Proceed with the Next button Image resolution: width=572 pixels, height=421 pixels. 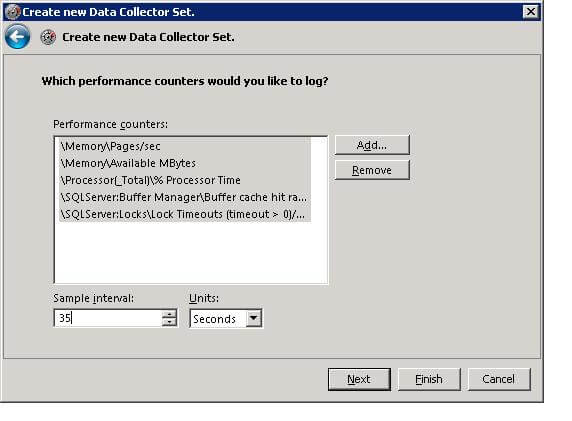359,379
